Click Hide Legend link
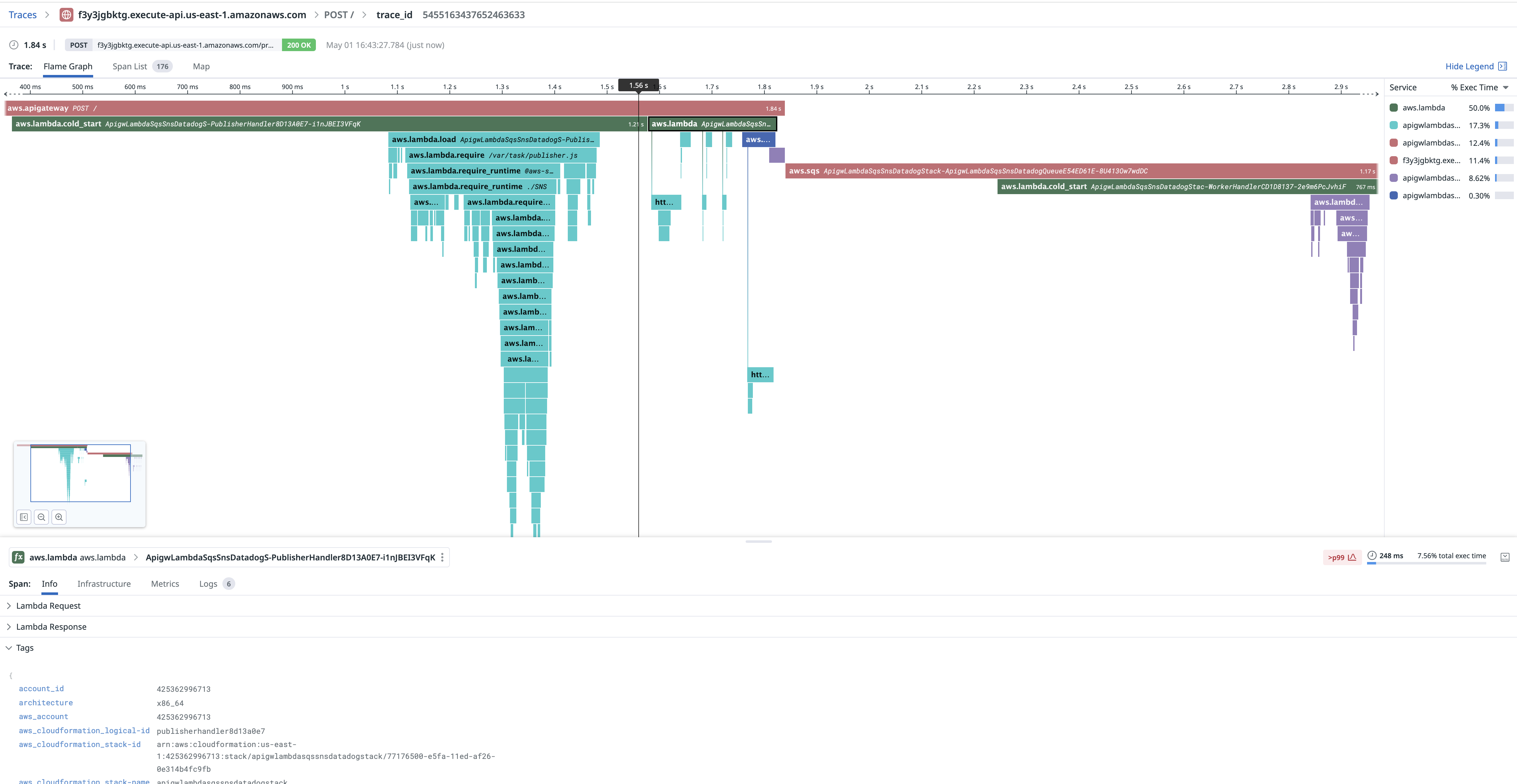1517x784 pixels. point(1469,66)
